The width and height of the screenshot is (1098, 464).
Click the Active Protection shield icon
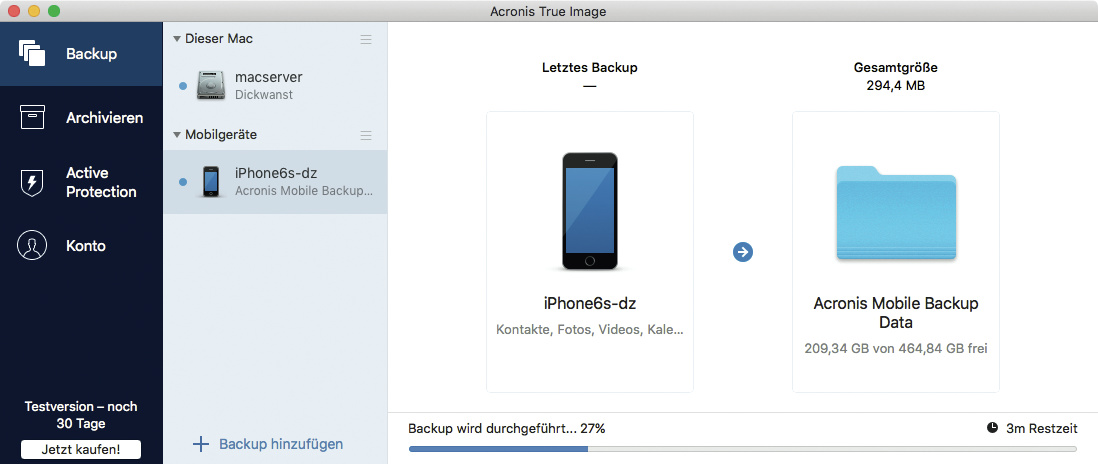coord(32,182)
